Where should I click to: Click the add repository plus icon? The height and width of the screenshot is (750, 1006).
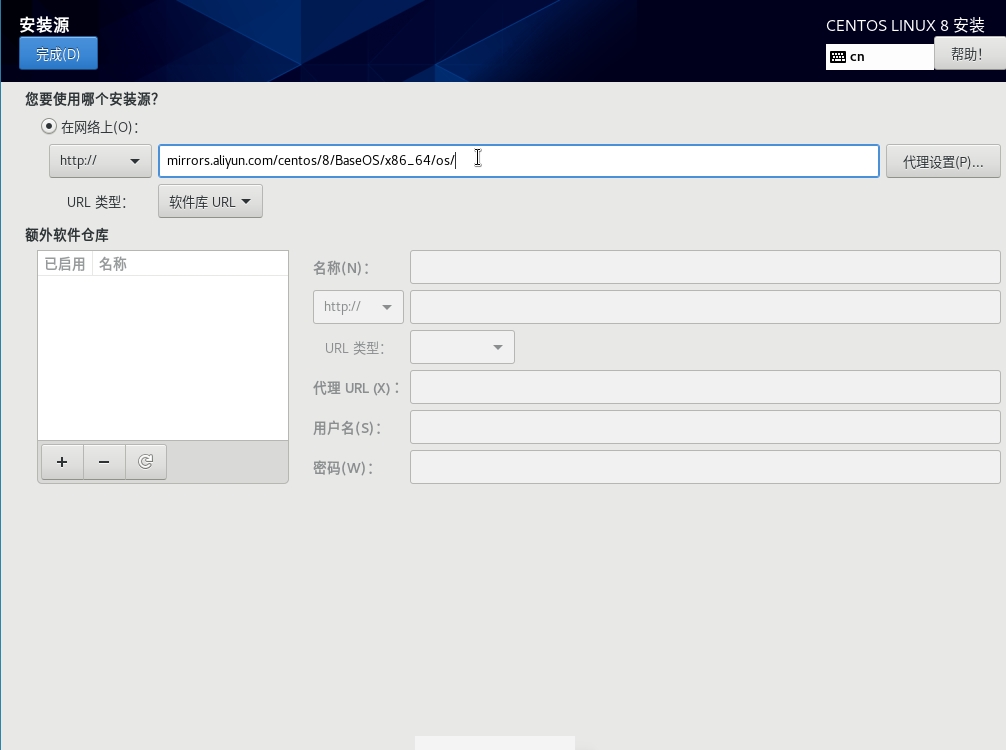point(62,461)
